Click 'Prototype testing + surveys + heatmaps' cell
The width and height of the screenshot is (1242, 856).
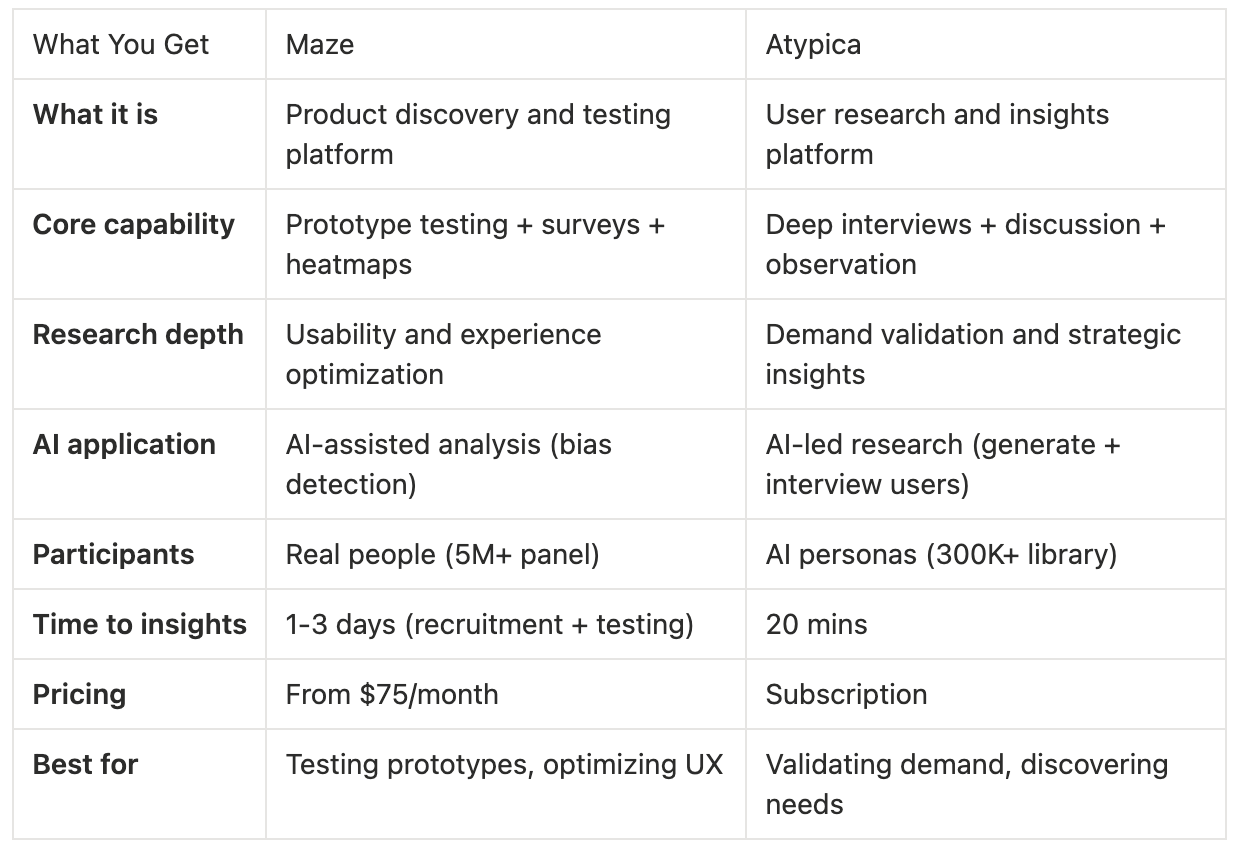(x=506, y=244)
